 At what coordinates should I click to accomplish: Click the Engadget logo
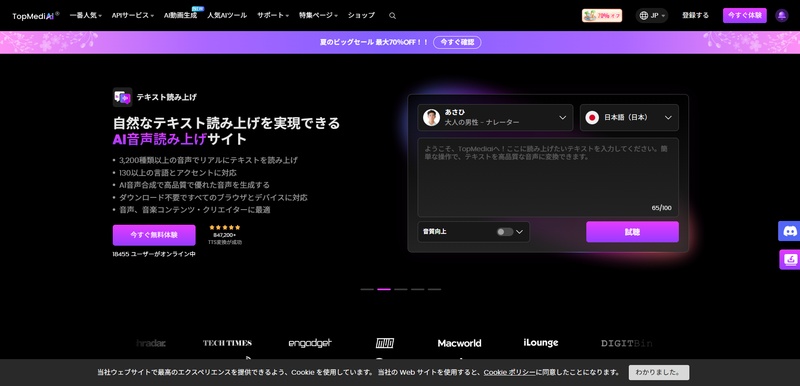310,343
